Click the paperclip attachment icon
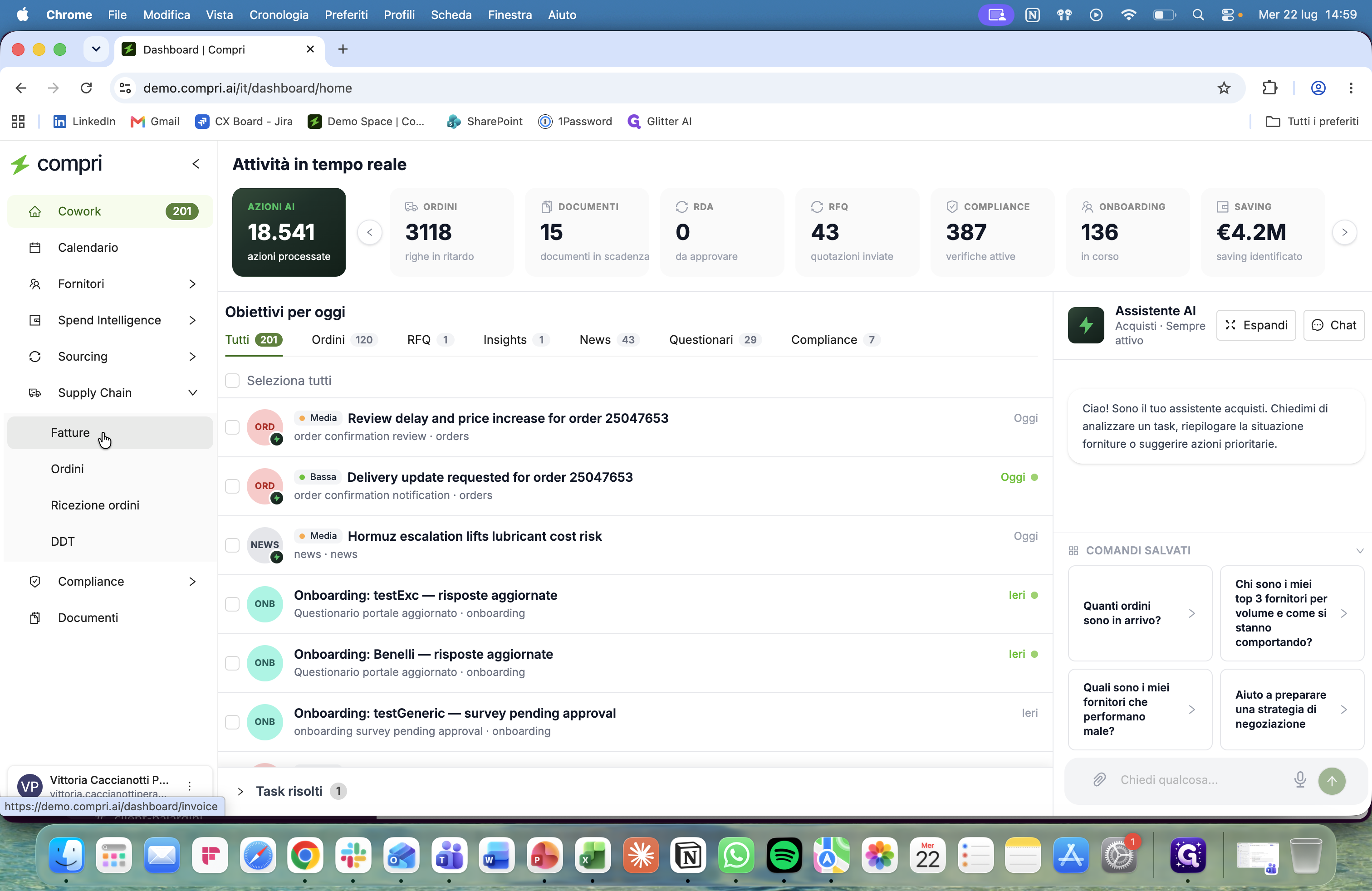The height and width of the screenshot is (891, 1372). pyautogui.click(x=1099, y=780)
